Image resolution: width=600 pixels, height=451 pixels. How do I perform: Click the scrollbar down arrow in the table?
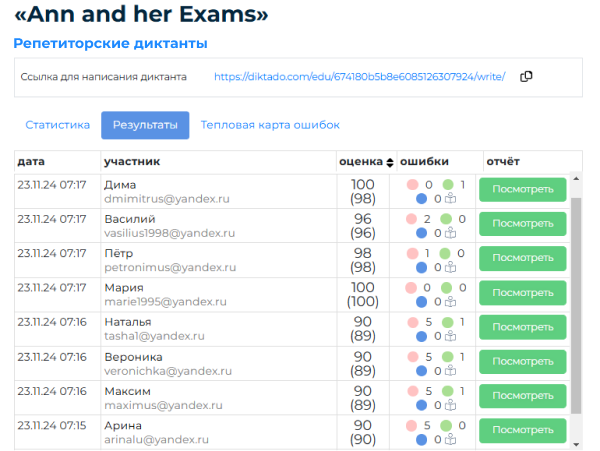point(575,442)
